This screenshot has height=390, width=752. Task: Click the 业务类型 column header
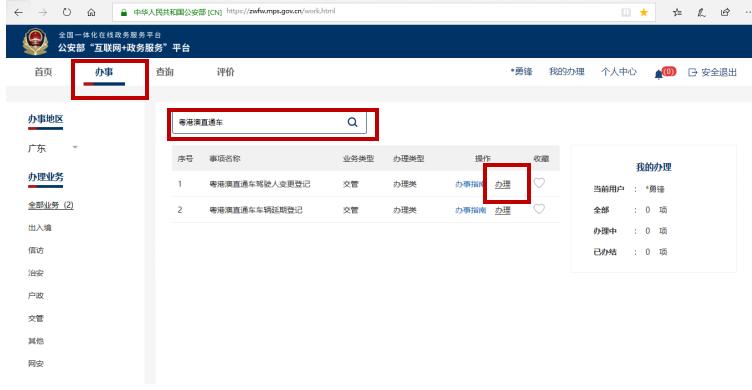pyautogui.click(x=358, y=159)
